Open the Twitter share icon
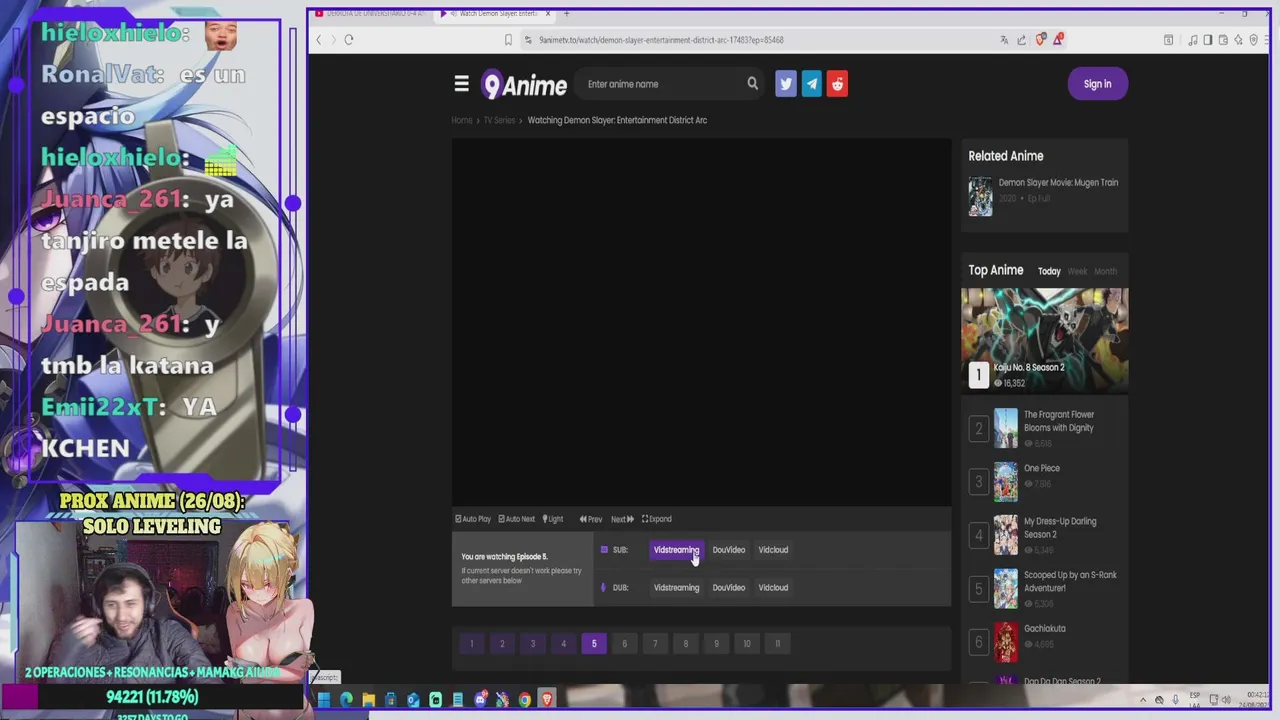This screenshot has width=1280, height=720. (786, 84)
